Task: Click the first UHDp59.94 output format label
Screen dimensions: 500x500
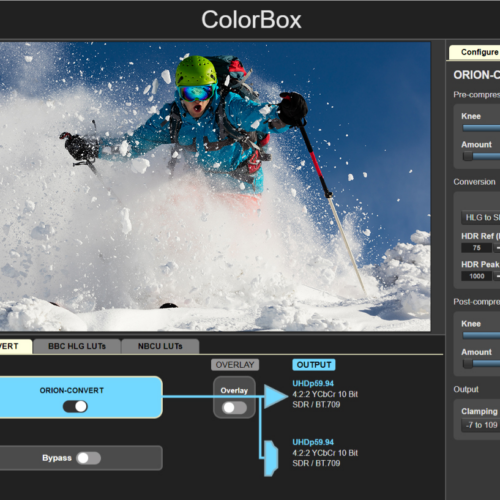Action: (x=313, y=384)
